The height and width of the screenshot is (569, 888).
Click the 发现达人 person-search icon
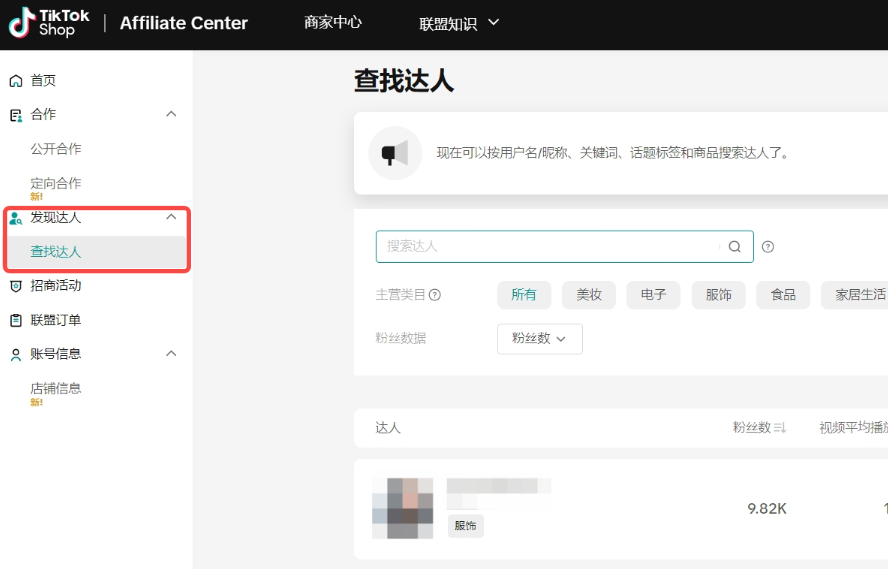point(16,218)
